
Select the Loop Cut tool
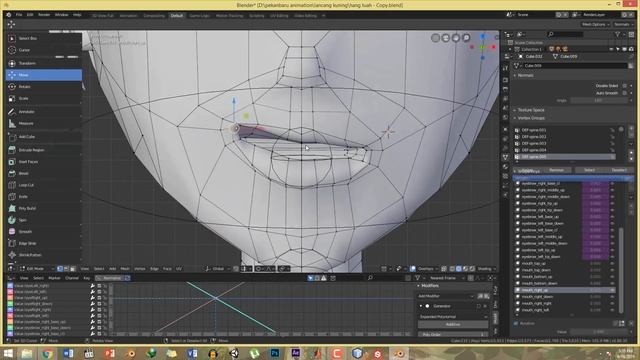(44, 185)
